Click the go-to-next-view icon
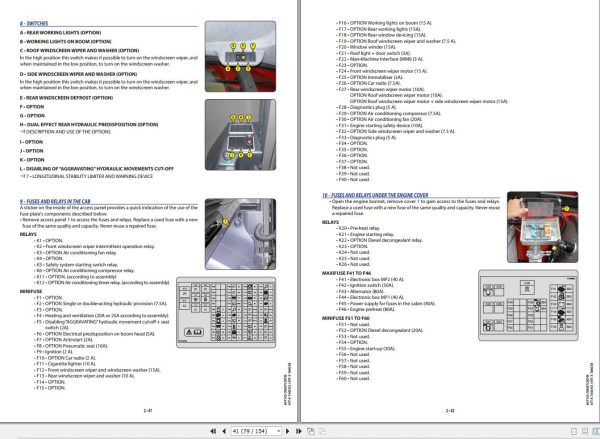 tap(322, 431)
